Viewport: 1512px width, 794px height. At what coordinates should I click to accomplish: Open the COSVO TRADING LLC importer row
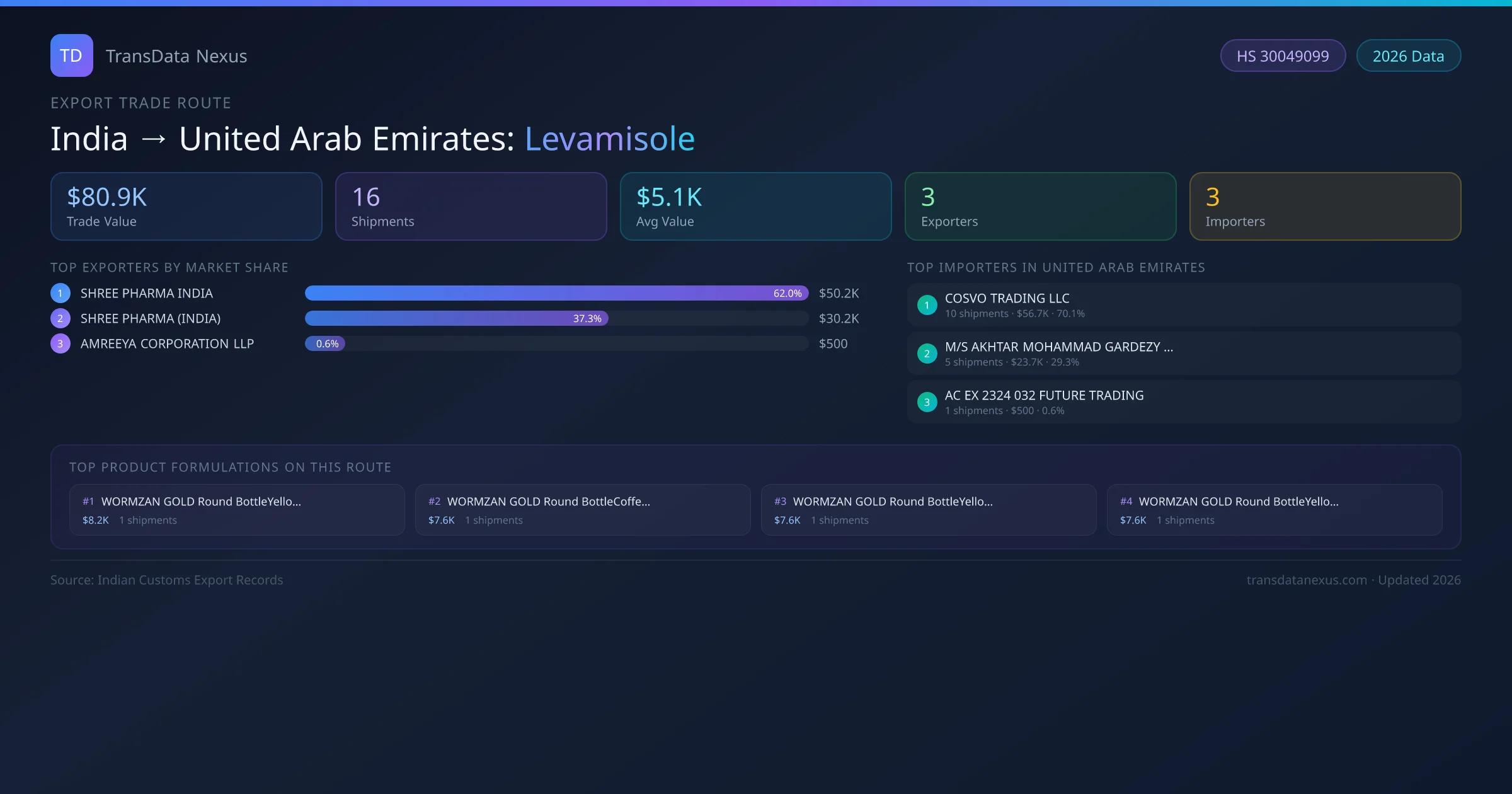click(1184, 305)
